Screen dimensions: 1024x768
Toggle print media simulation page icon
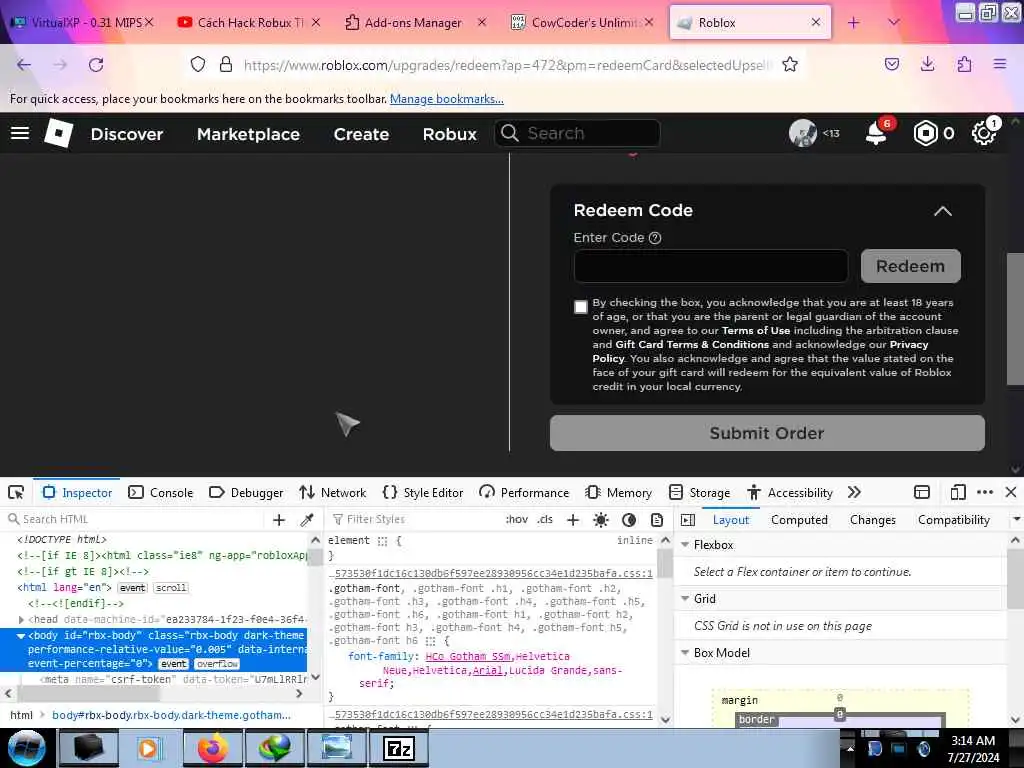point(657,520)
